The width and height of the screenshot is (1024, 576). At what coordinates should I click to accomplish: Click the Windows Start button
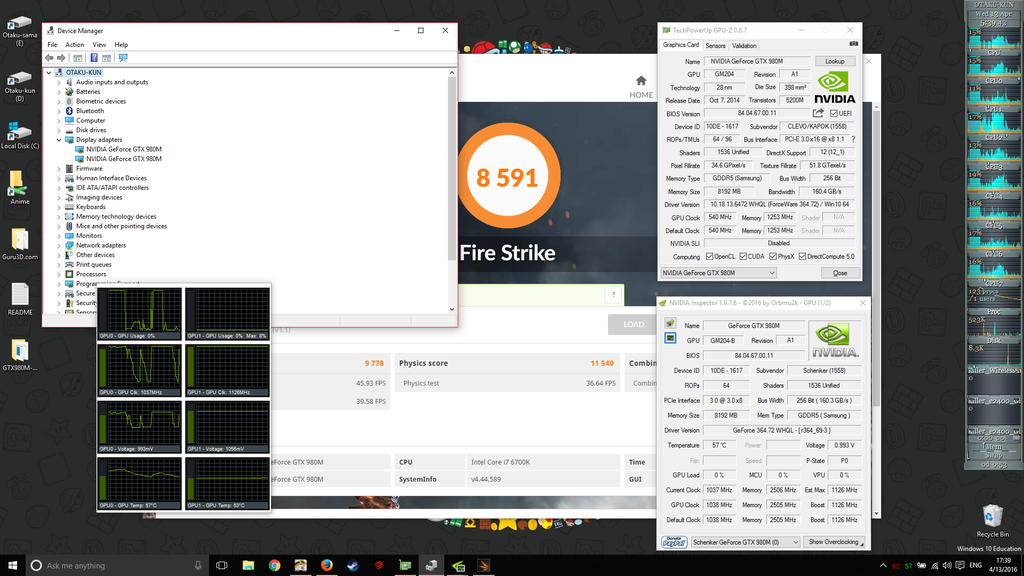[12, 566]
